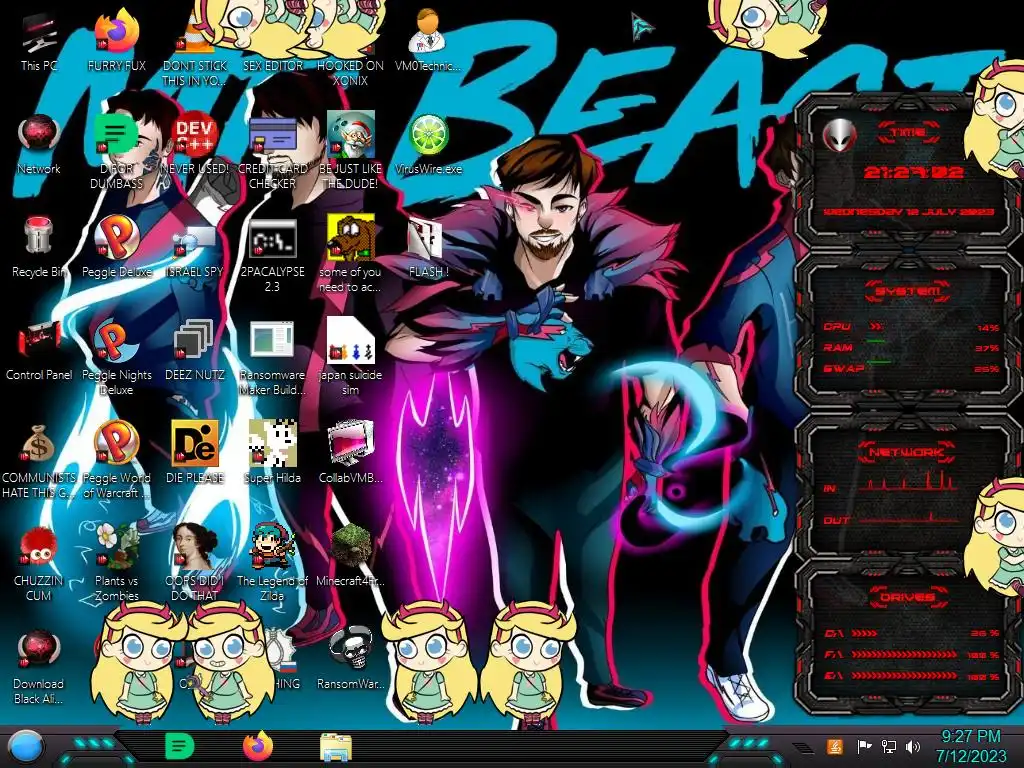1024x768 pixels.
Task: Open the Action Center flag icon
Action: tap(864, 746)
